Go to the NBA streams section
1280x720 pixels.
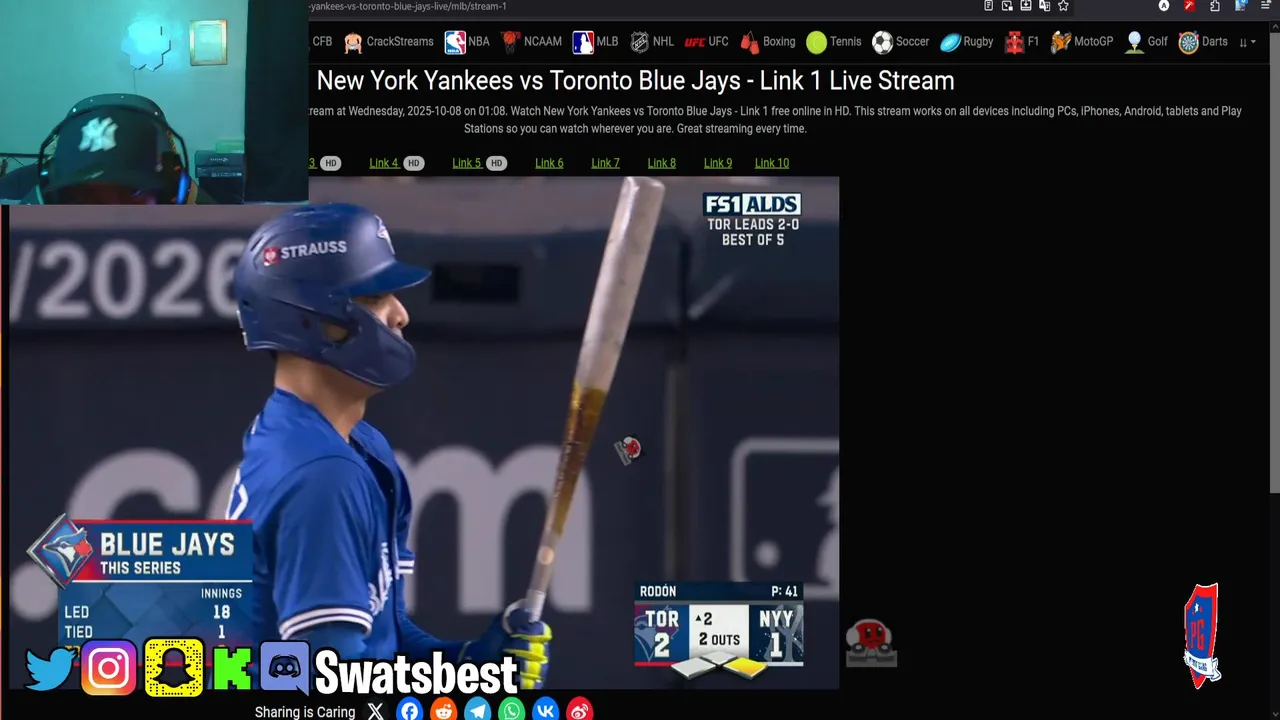point(467,42)
